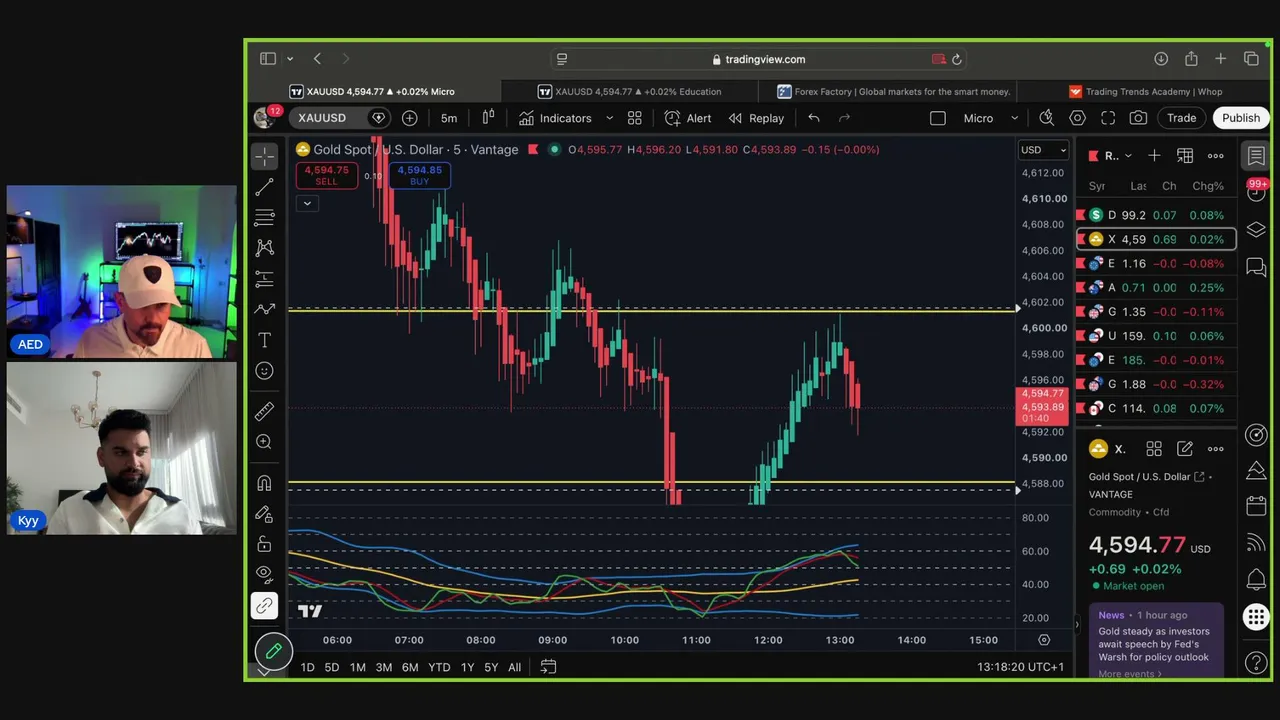1280x720 pixels.
Task: Click the green pencil floating button
Action: click(273, 651)
